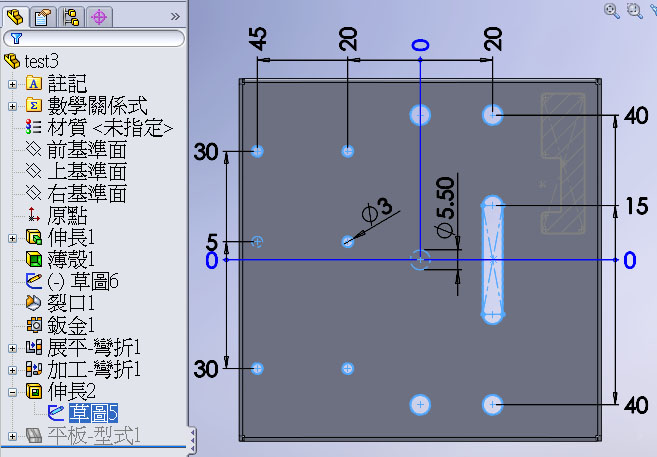Select the 伸長1 extrude feature icon

click(x=34, y=237)
